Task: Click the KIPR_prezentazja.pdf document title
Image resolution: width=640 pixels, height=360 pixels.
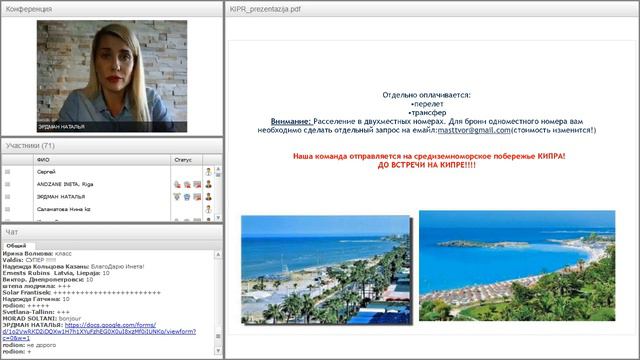Action: pyautogui.click(x=265, y=9)
